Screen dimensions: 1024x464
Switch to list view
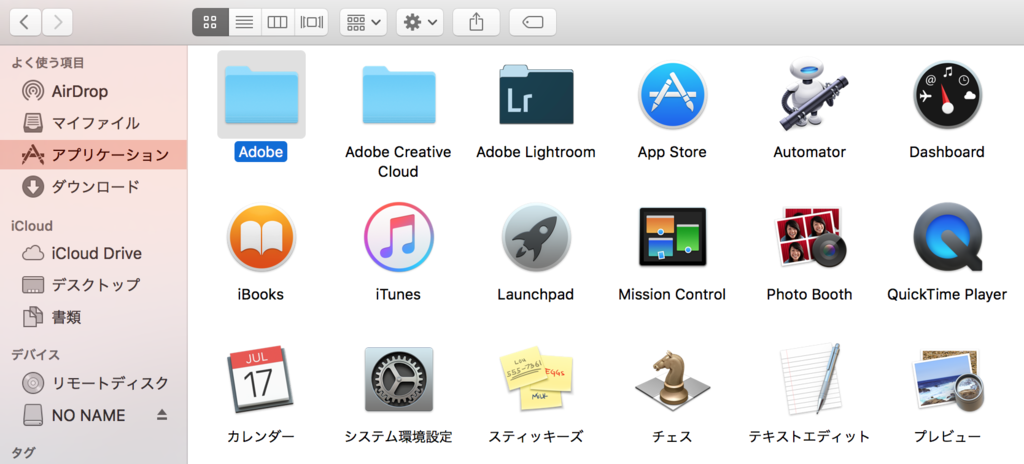coord(244,23)
